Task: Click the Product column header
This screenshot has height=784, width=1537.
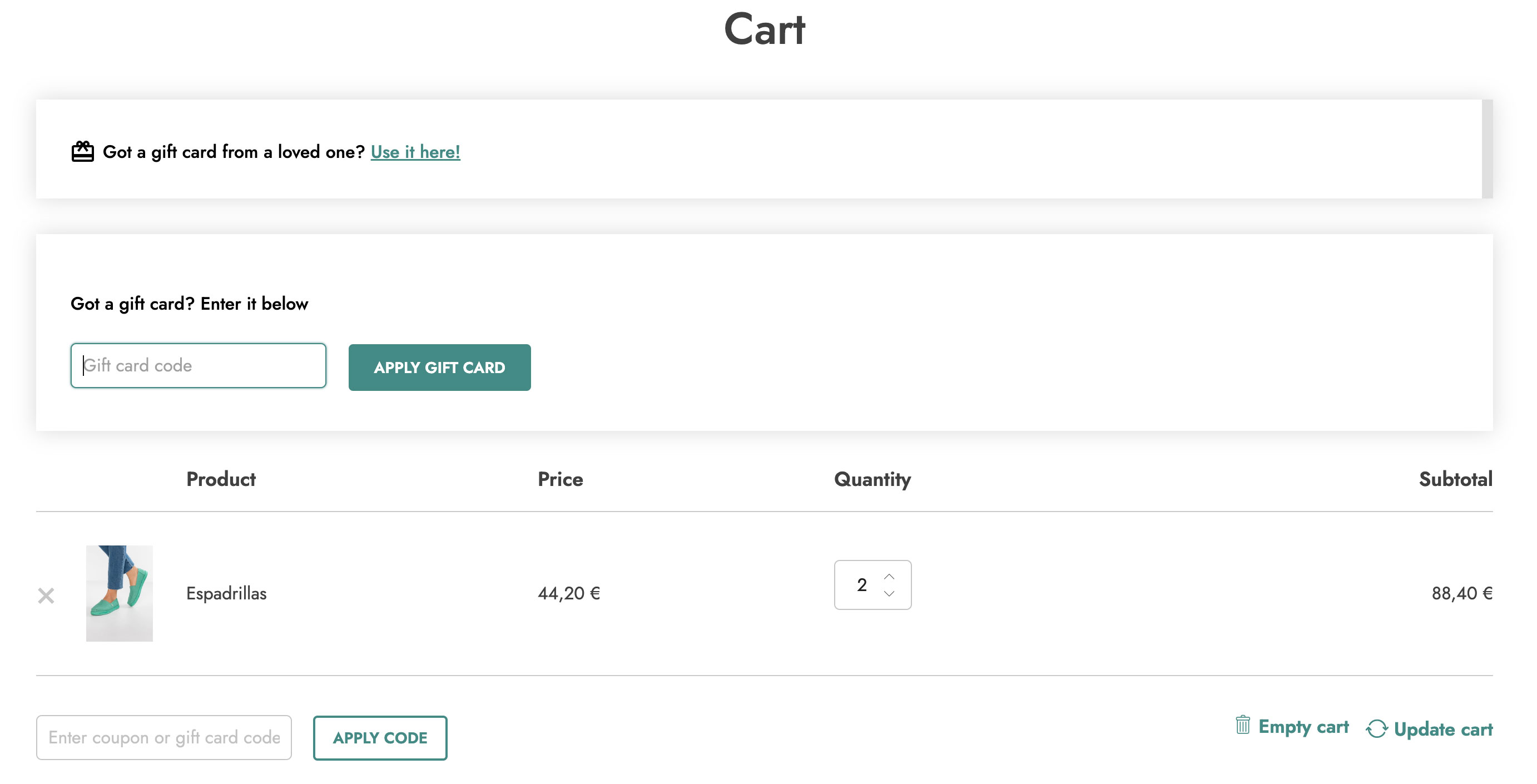Action: [221, 479]
